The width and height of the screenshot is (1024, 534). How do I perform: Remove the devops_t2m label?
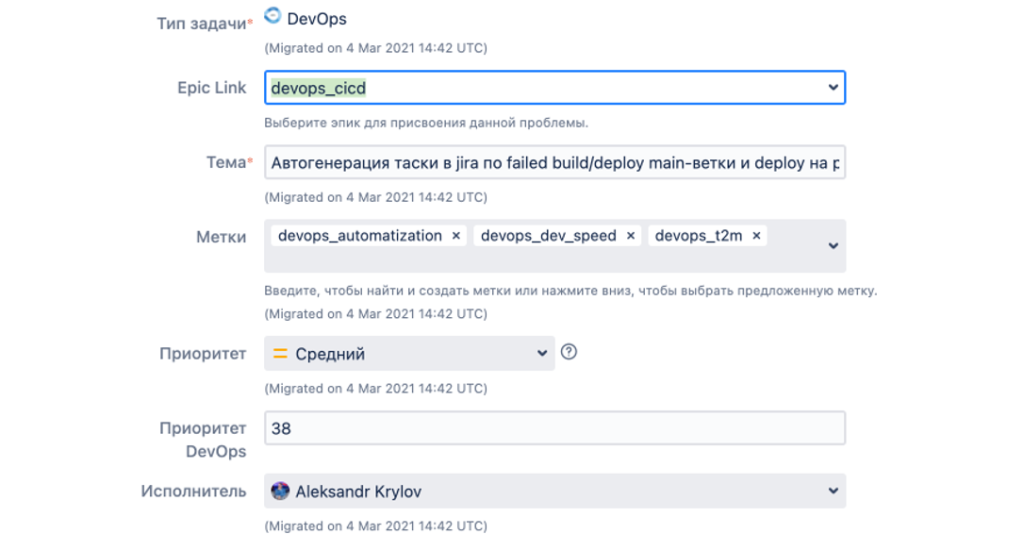coord(757,236)
